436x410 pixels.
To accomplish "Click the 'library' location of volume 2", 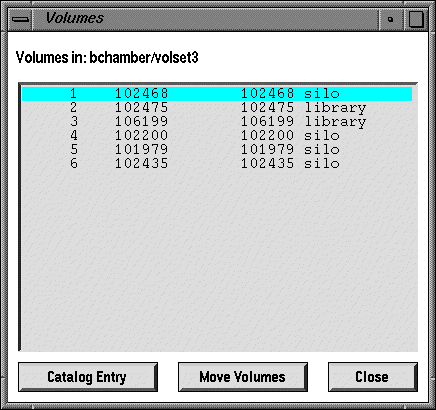I will [335, 108].
